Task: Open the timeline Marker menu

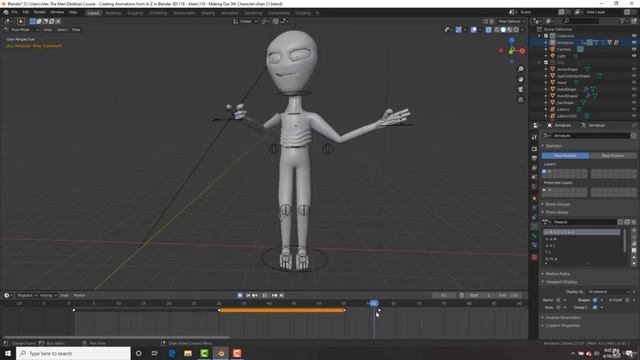Action: [79, 296]
